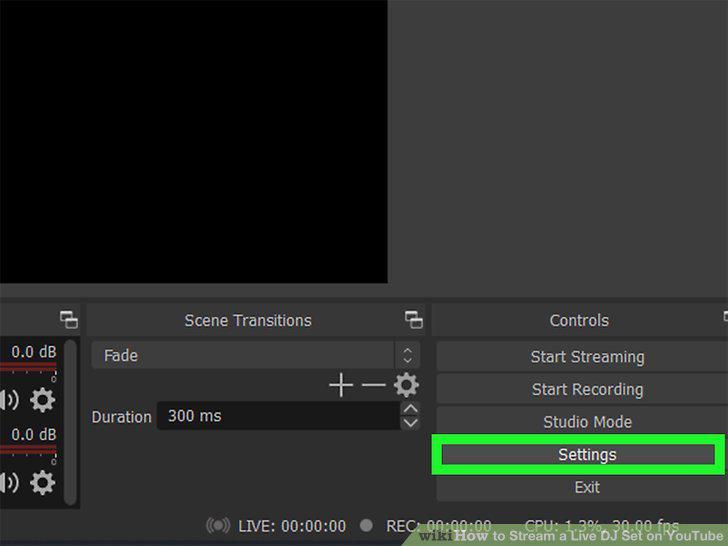Add a new scene transition
Screen dimensions: 728x546
341,385
